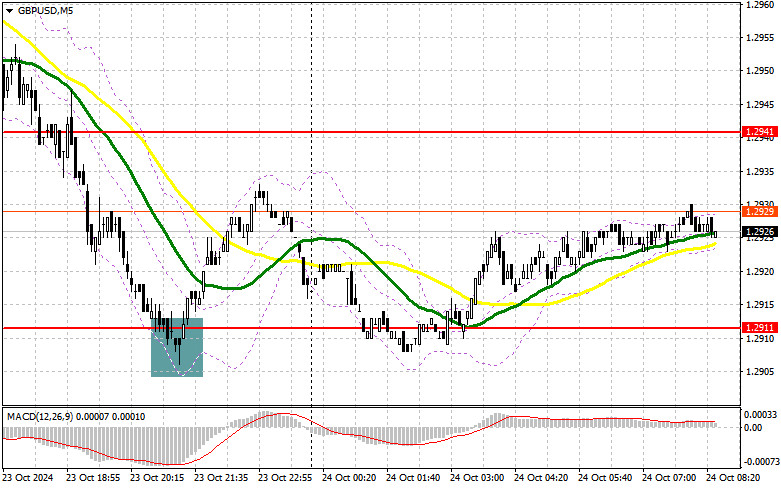Select the 1.2950 price scale value

click(760, 71)
